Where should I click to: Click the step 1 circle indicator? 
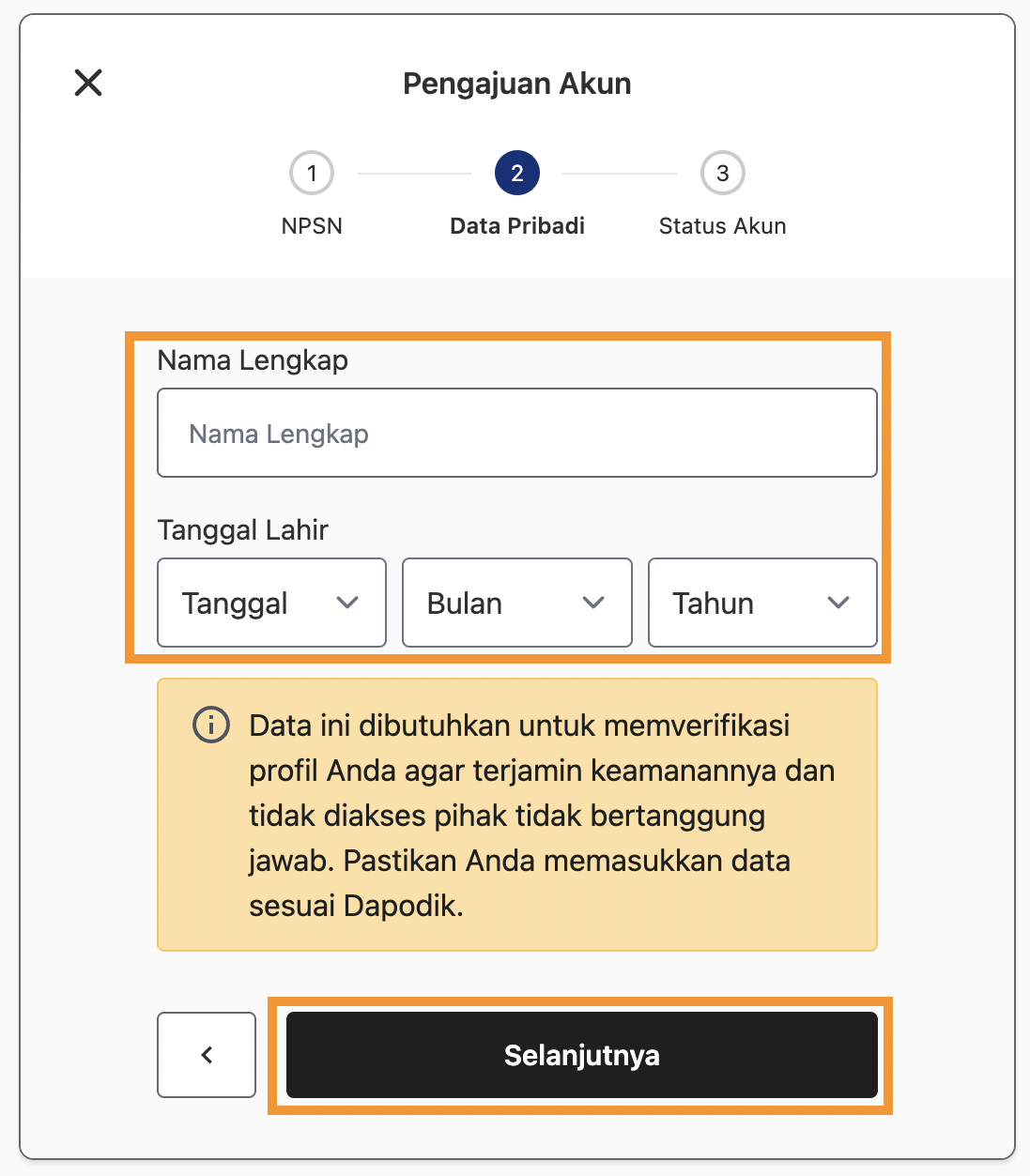tap(312, 173)
